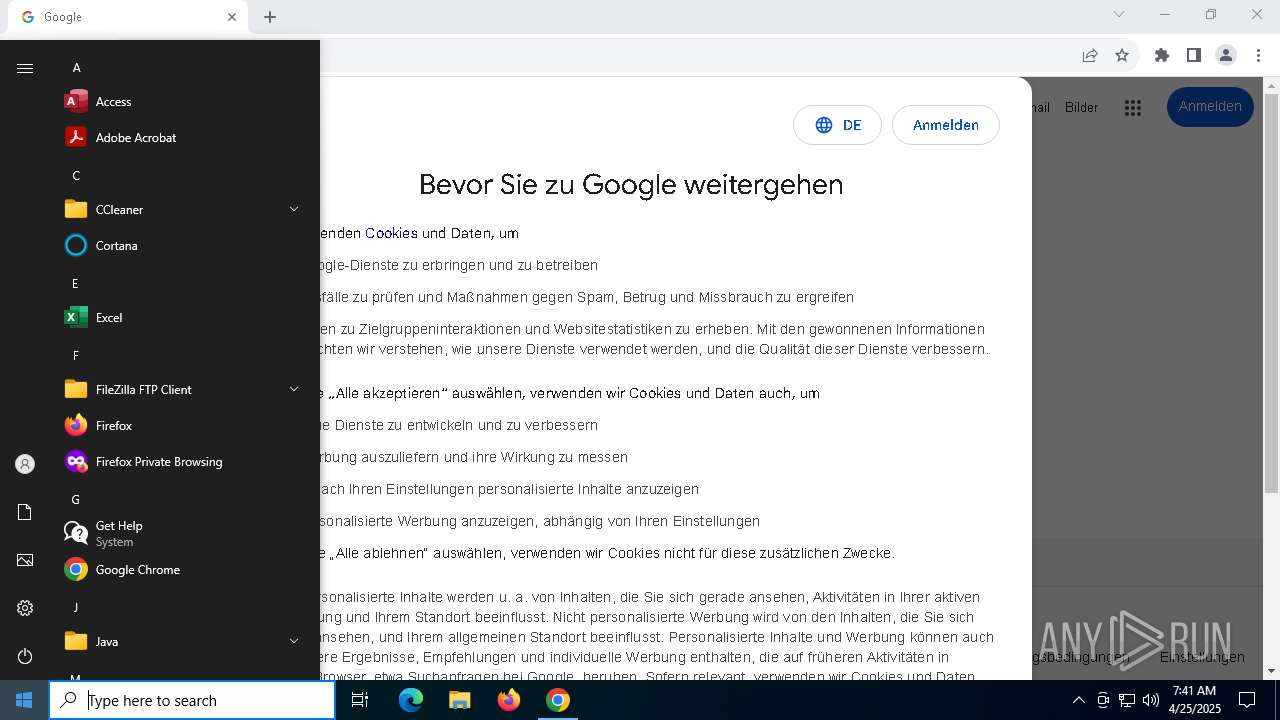This screenshot has height=720, width=1280.
Task: Open the clock showing 7:41 AM
Action: tap(1194, 700)
